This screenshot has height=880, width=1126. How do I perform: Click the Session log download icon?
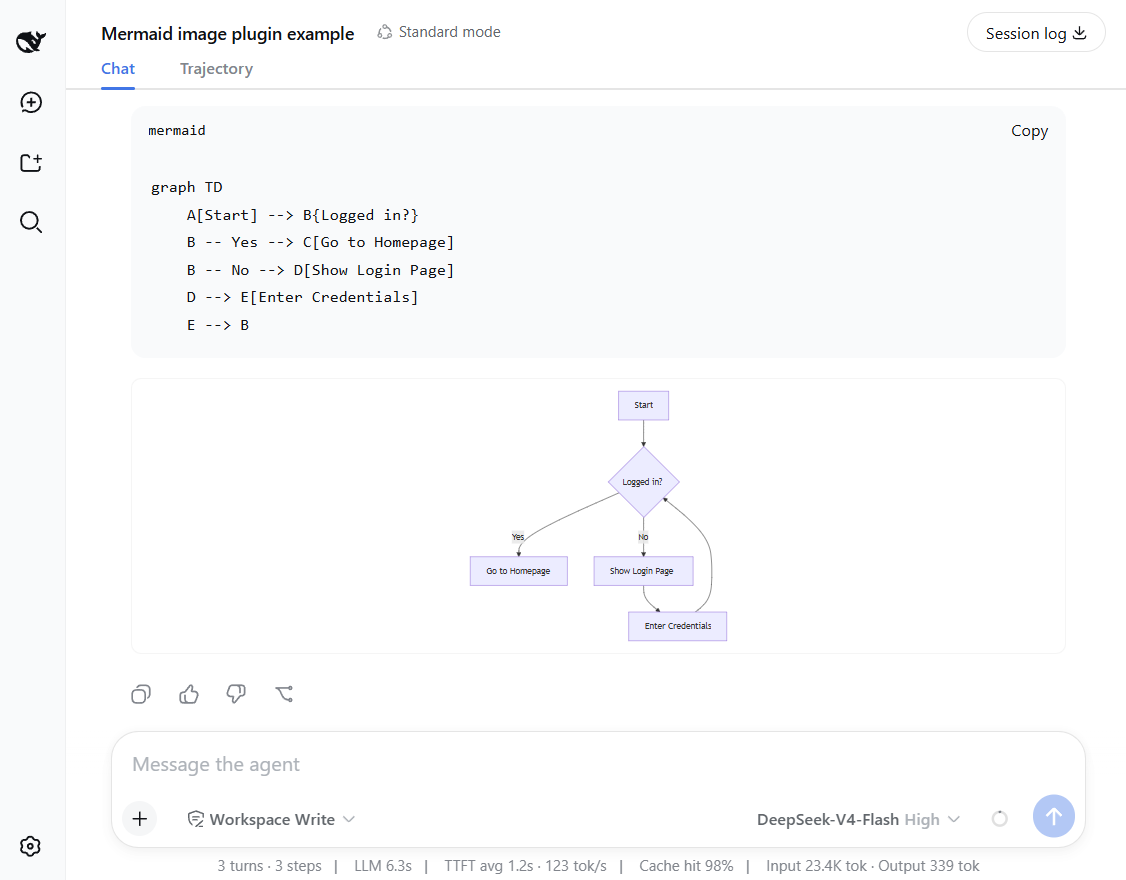[1079, 33]
